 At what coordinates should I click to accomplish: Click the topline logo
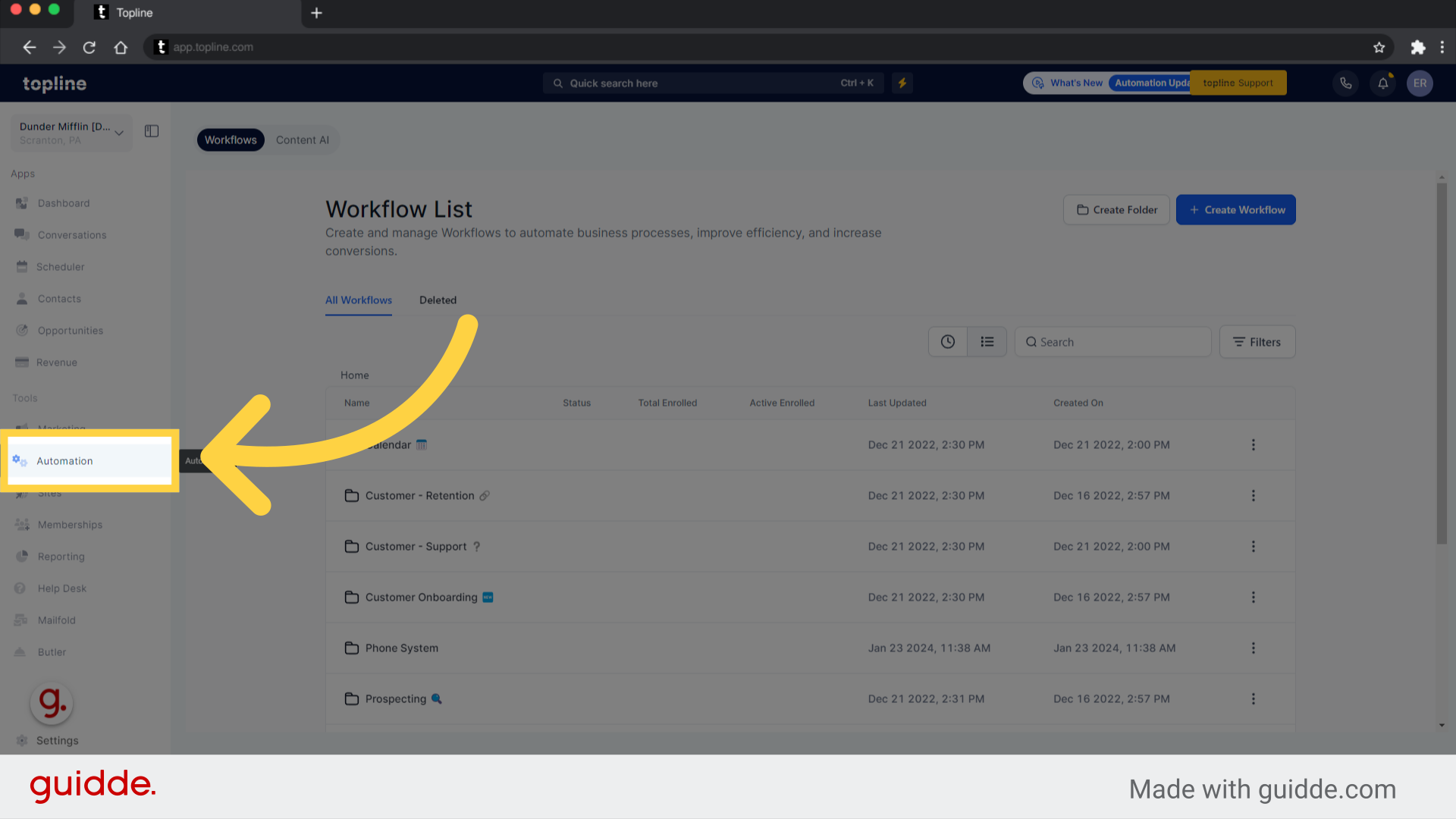[x=55, y=83]
